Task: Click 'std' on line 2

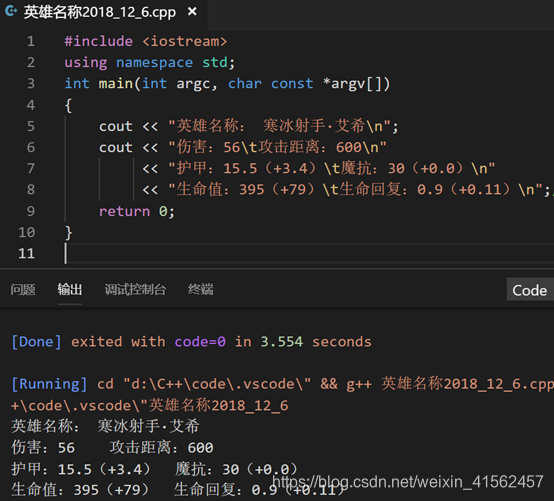Action: click(215, 63)
